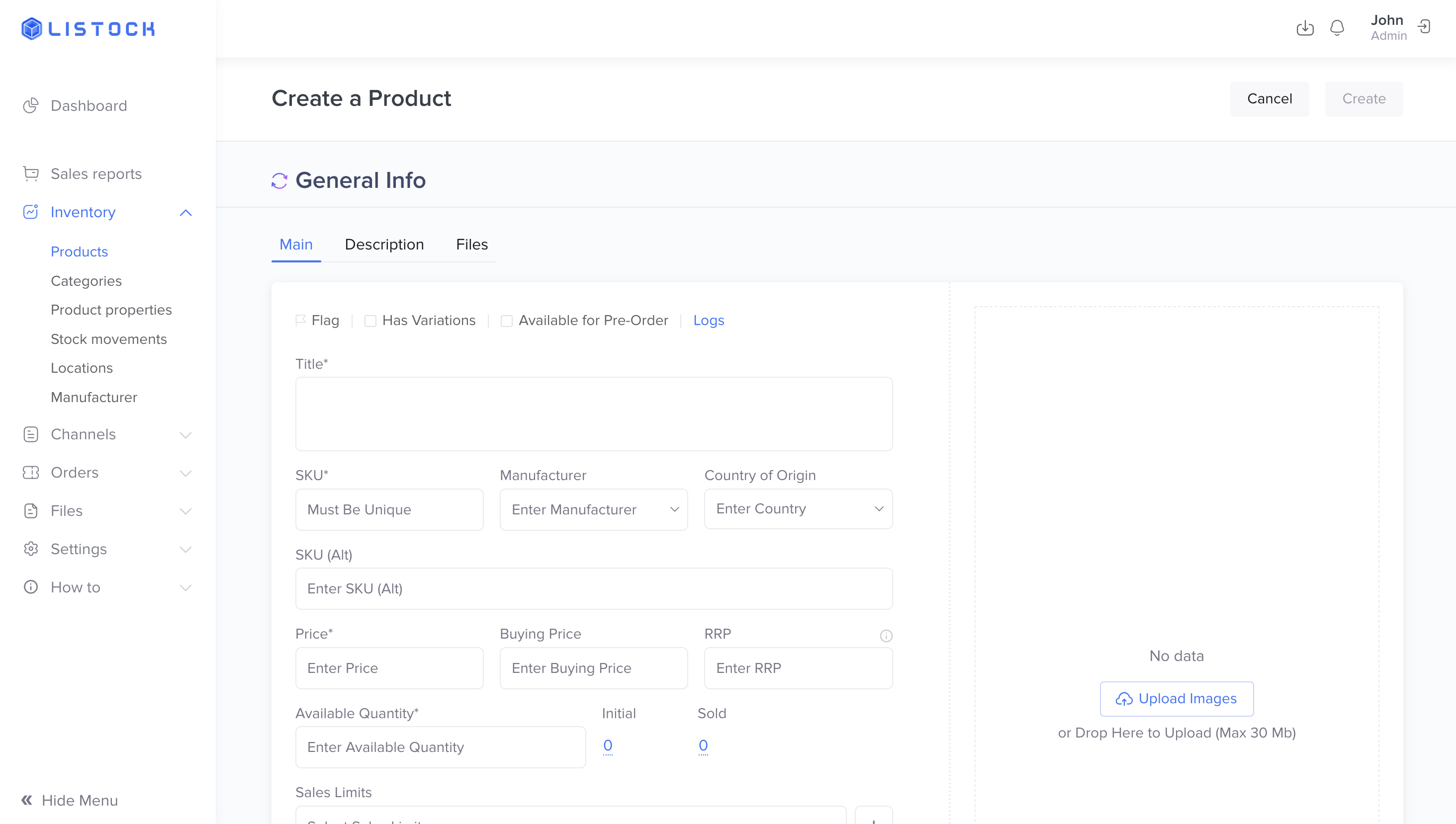Open the Enter Manufacturer dropdown
The width and height of the screenshot is (1456, 824).
click(593, 509)
